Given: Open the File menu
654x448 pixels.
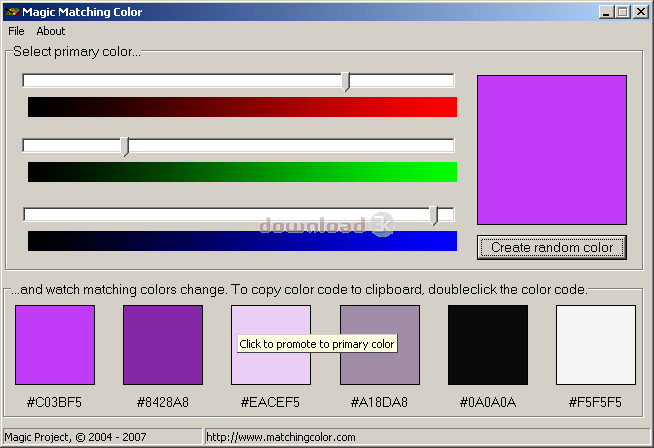Looking at the screenshot, I should [16, 31].
